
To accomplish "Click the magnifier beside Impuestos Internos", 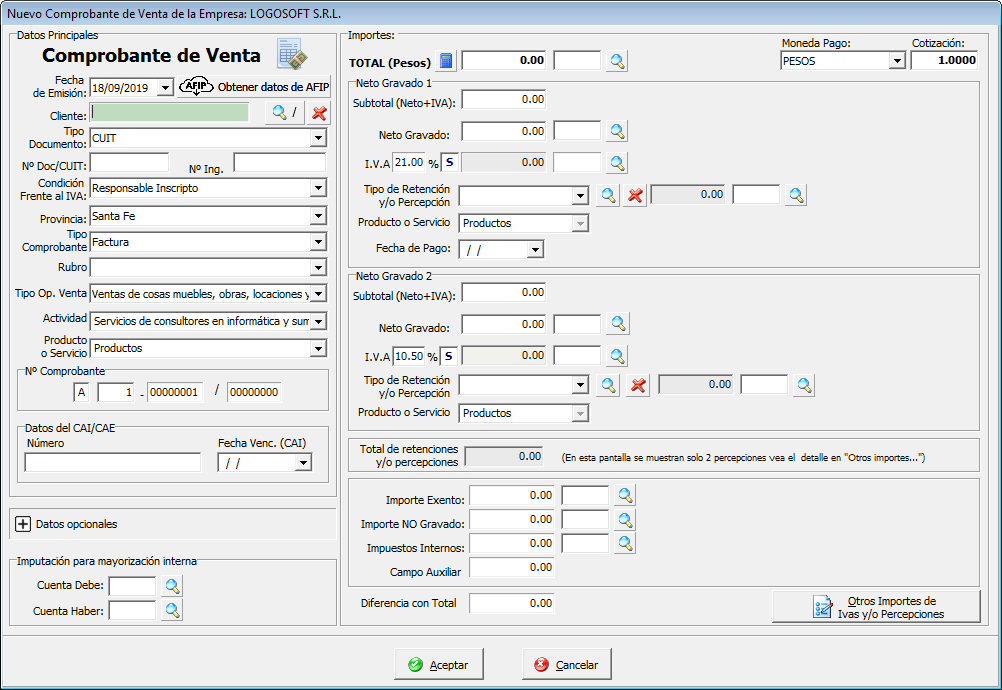I will [624, 543].
